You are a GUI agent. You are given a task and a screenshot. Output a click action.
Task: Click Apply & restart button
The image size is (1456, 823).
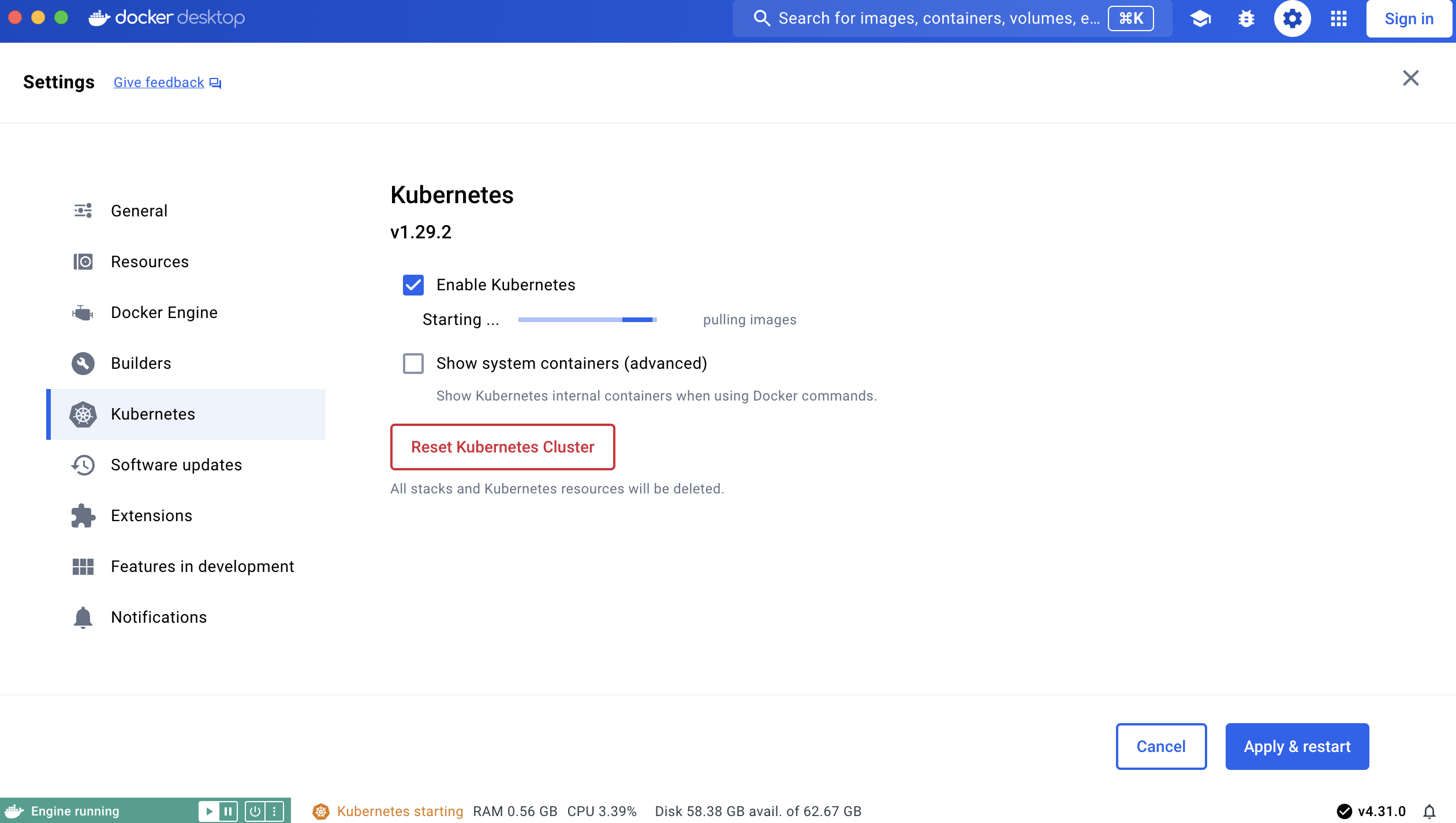coord(1297,746)
